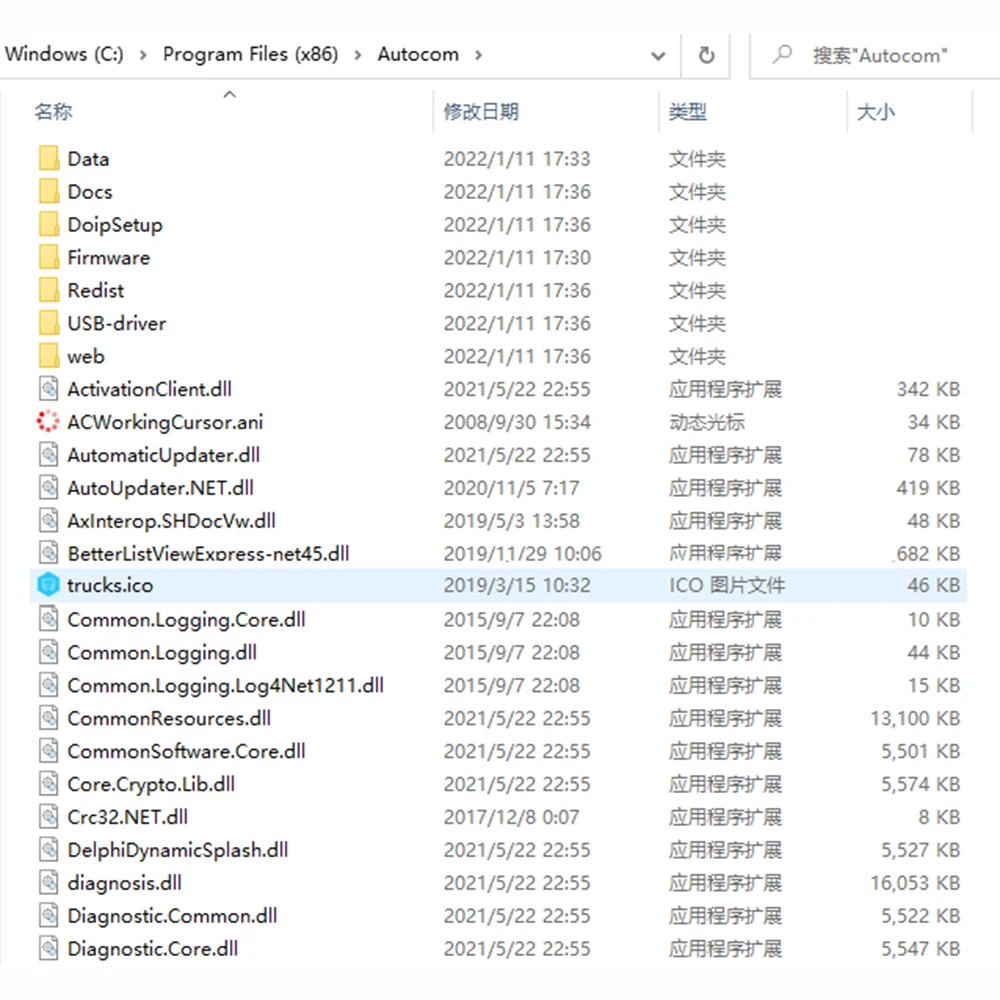Click the 16,053 KB size cell
The width and height of the screenshot is (1000, 1000).
click(915, 883)
